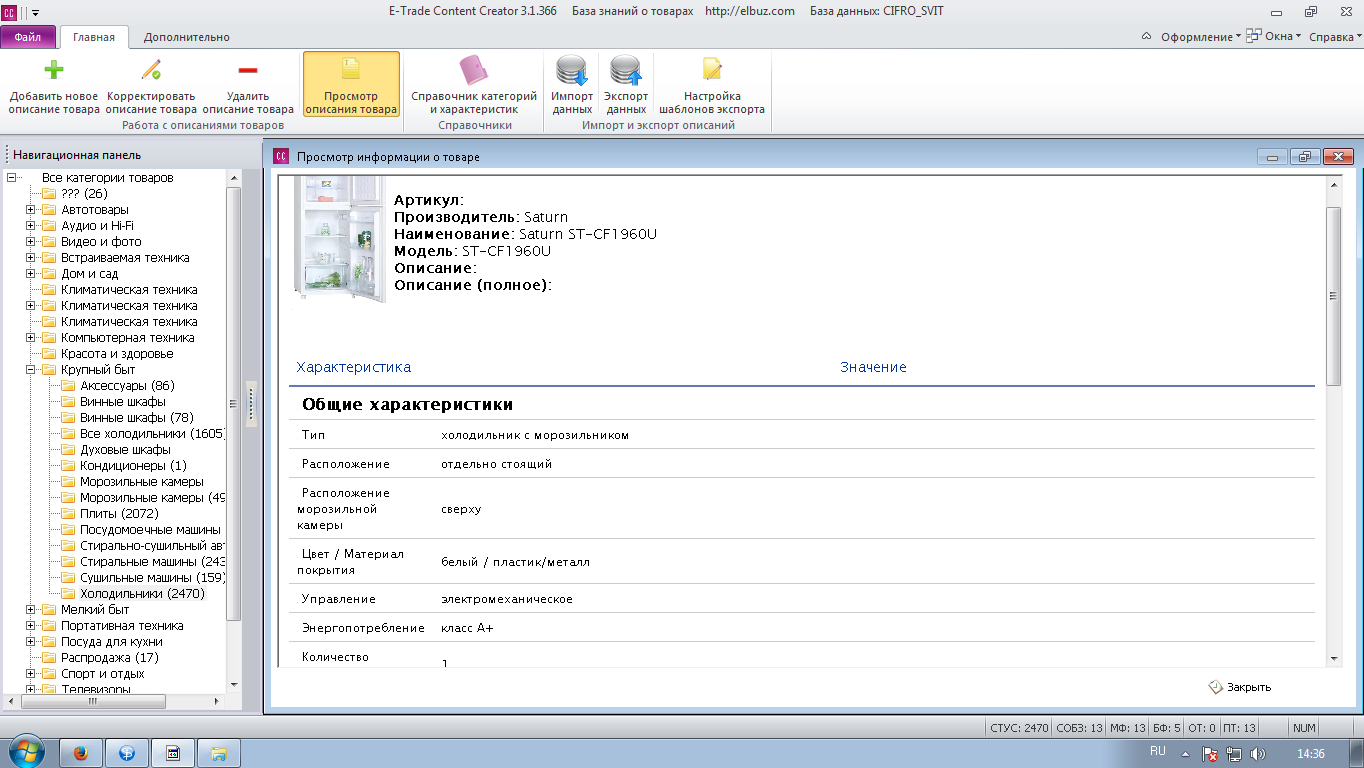This screenshot has width=1364, height=768.
Task: Expand the Посуда для кухни category
Action: click(x=30, y=642)
